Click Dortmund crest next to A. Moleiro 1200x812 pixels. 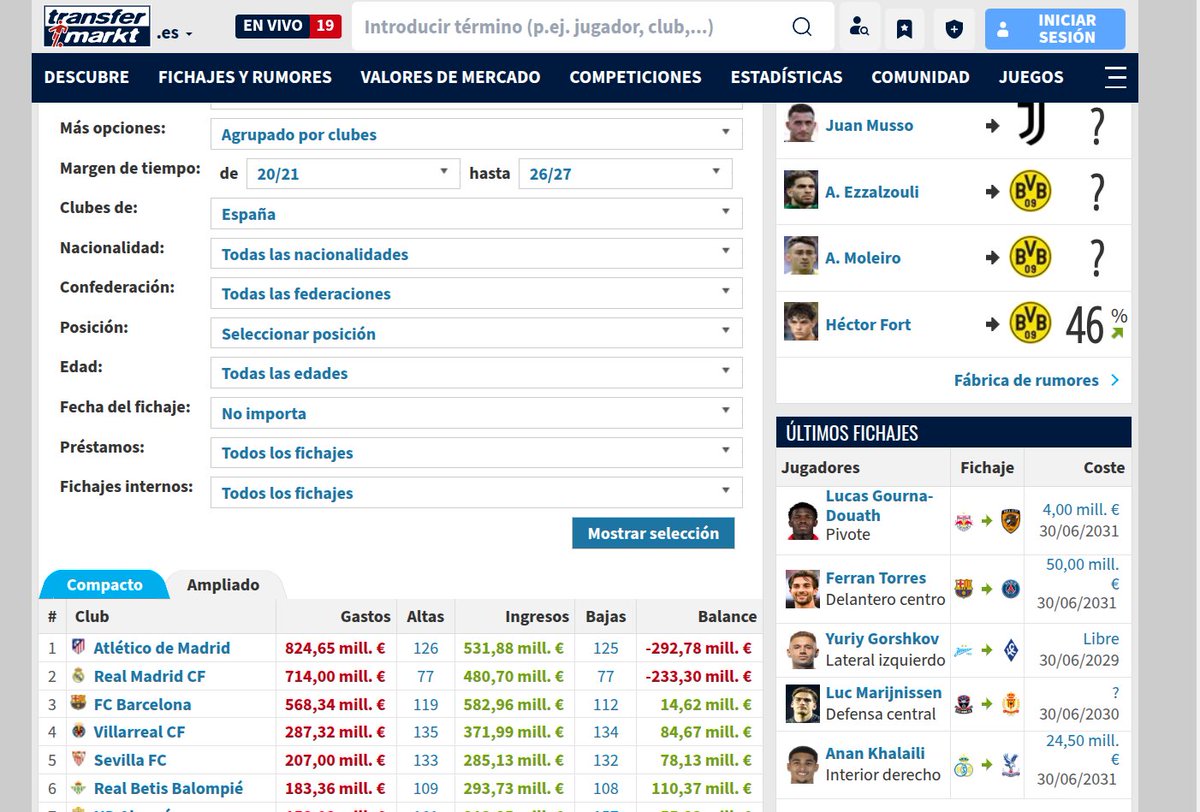(1031, 257)
